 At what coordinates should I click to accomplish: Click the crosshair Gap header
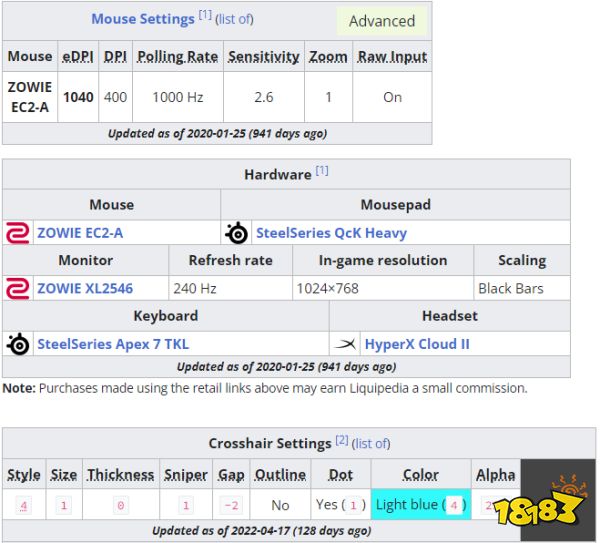(x=231, y=475)
